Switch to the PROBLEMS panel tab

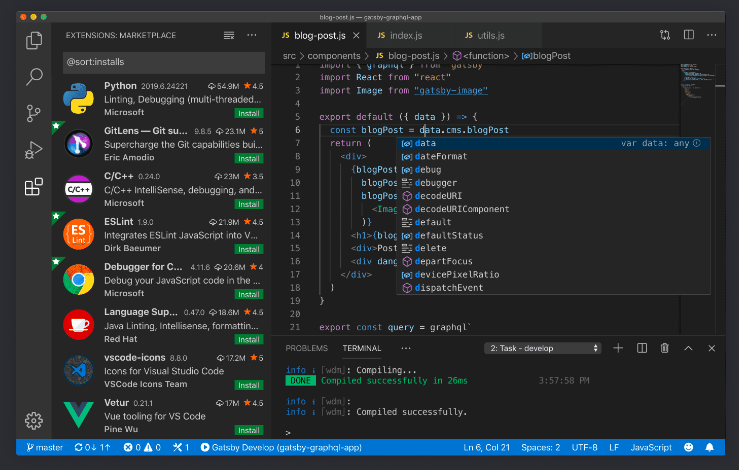click(306, 348)
